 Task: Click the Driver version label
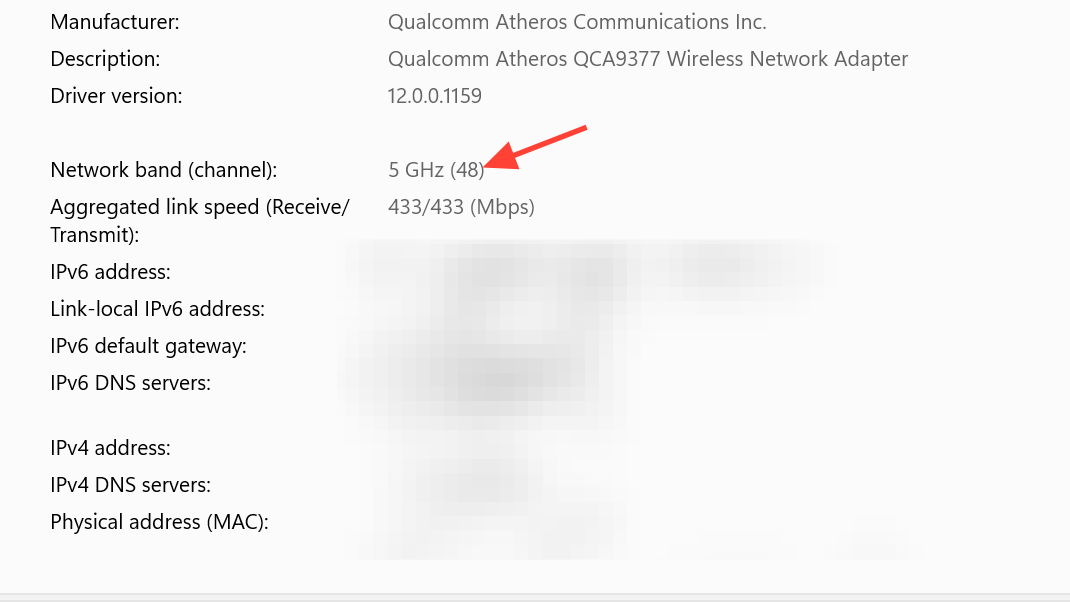point(116,96)
